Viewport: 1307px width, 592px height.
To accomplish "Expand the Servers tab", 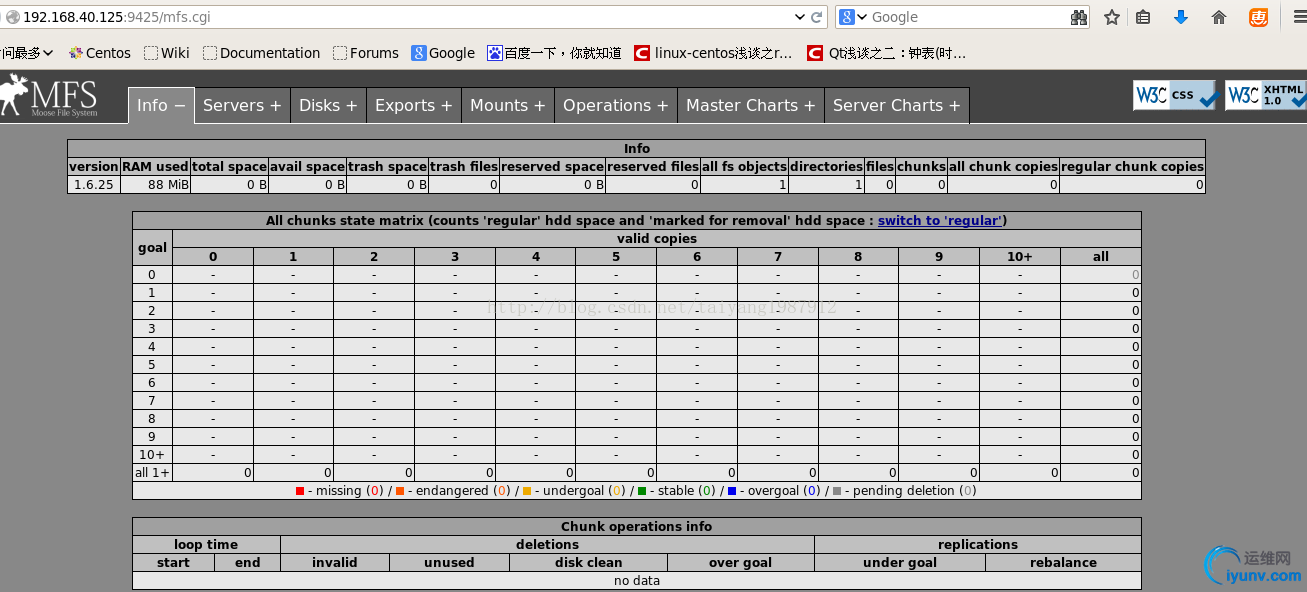I will pos(242,105).
